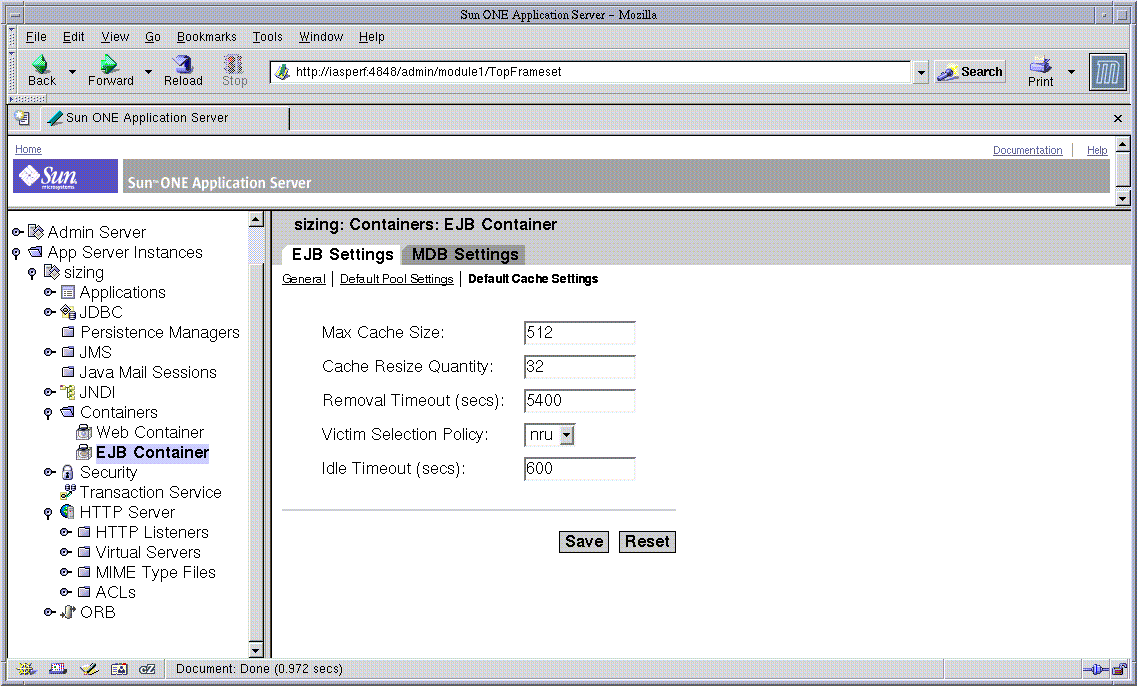Select the Sun ONE Application Server browser tab
The image size is (1137, 686).
point(167,118)
